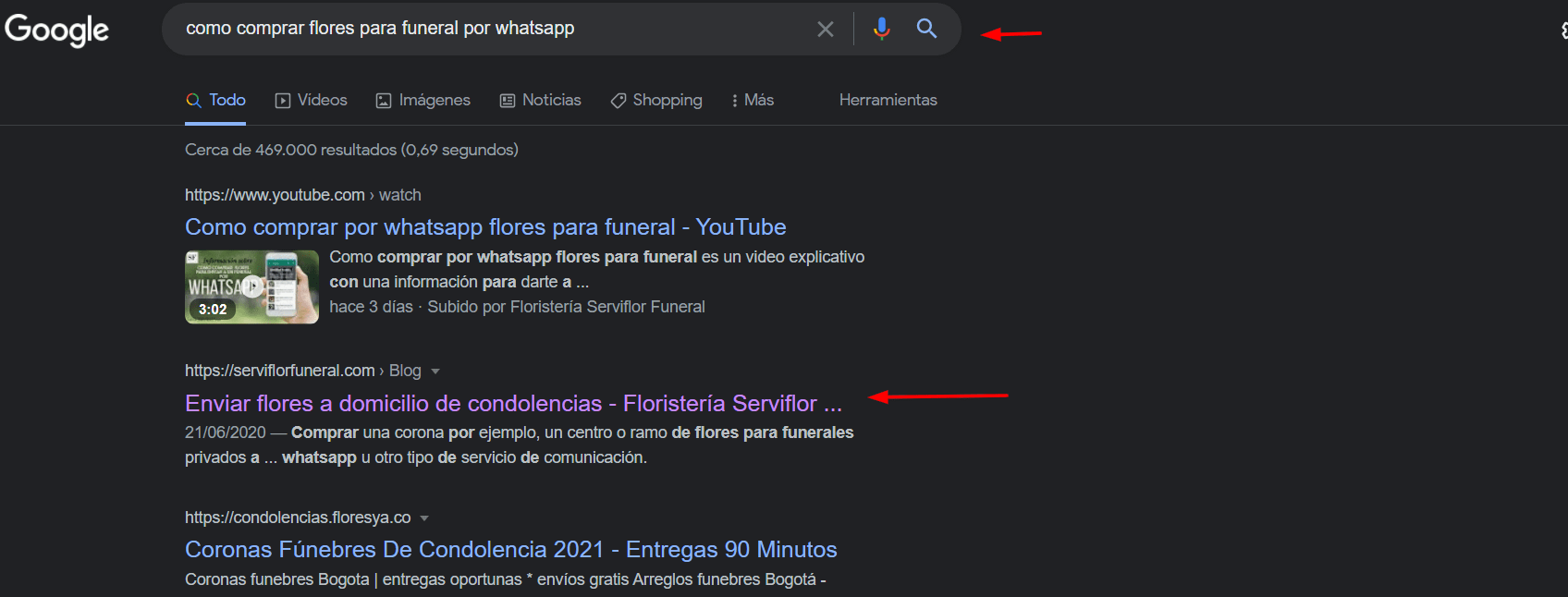Switch to the Imágenes tab
This screenshot has width=1568, height=597.
coord(423,100)
